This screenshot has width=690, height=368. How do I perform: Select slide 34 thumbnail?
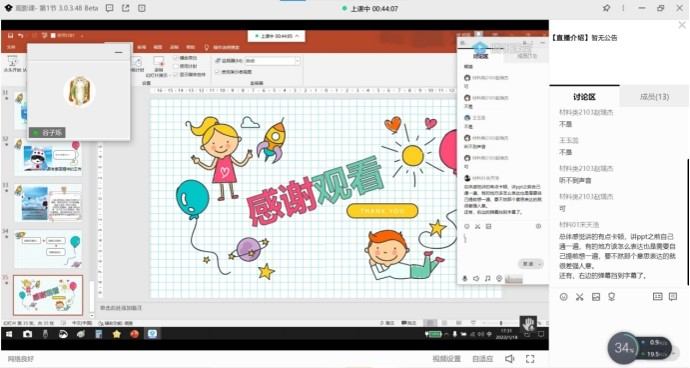point(48,249)
